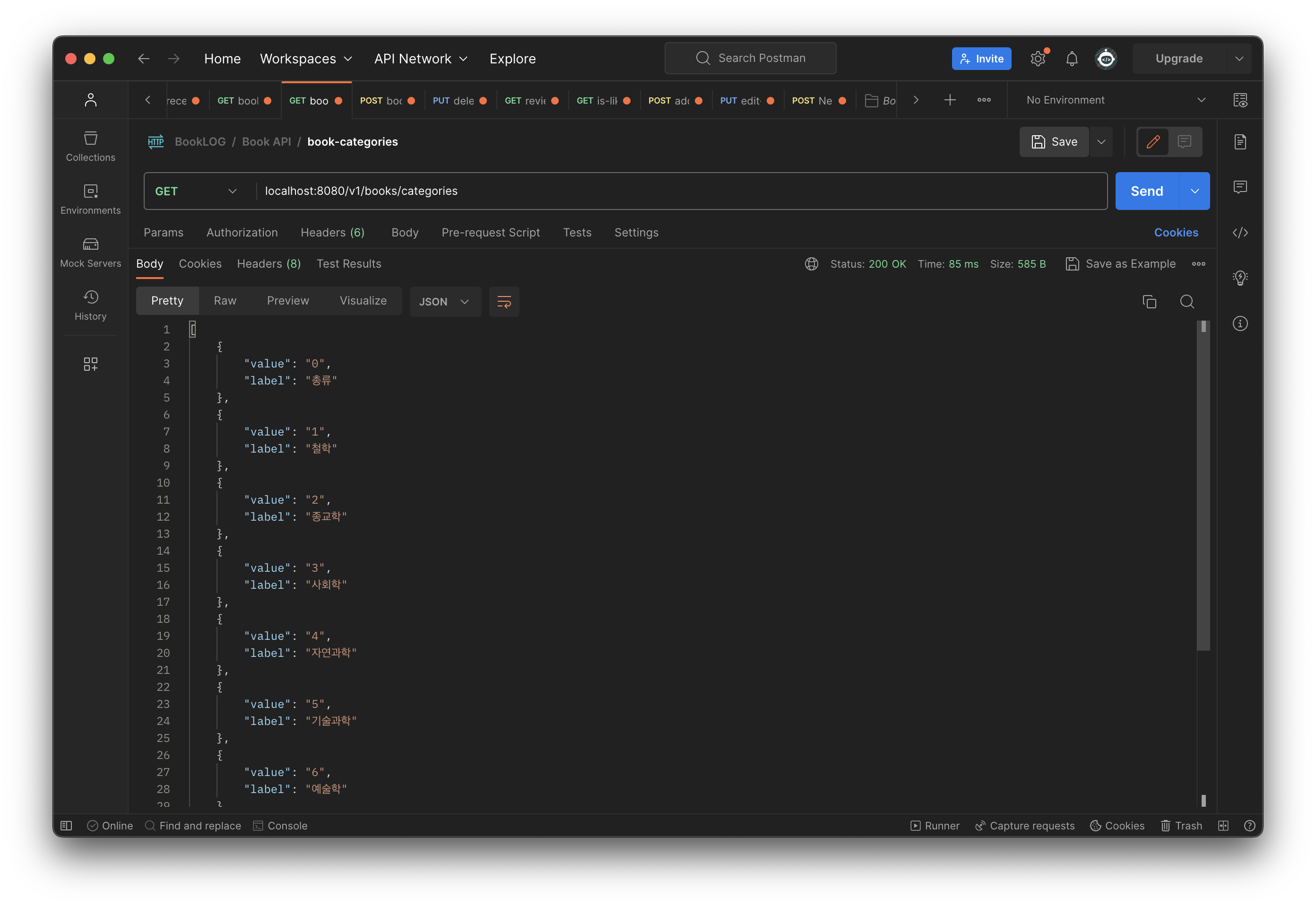Copy the response body to clipboard
This screenshot has height=907, width=1316.
1149,302
